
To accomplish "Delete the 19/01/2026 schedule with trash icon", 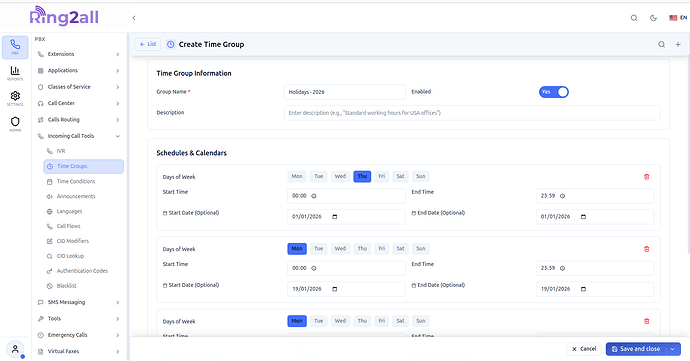I will pyautogui.click(x=646, y=249).
